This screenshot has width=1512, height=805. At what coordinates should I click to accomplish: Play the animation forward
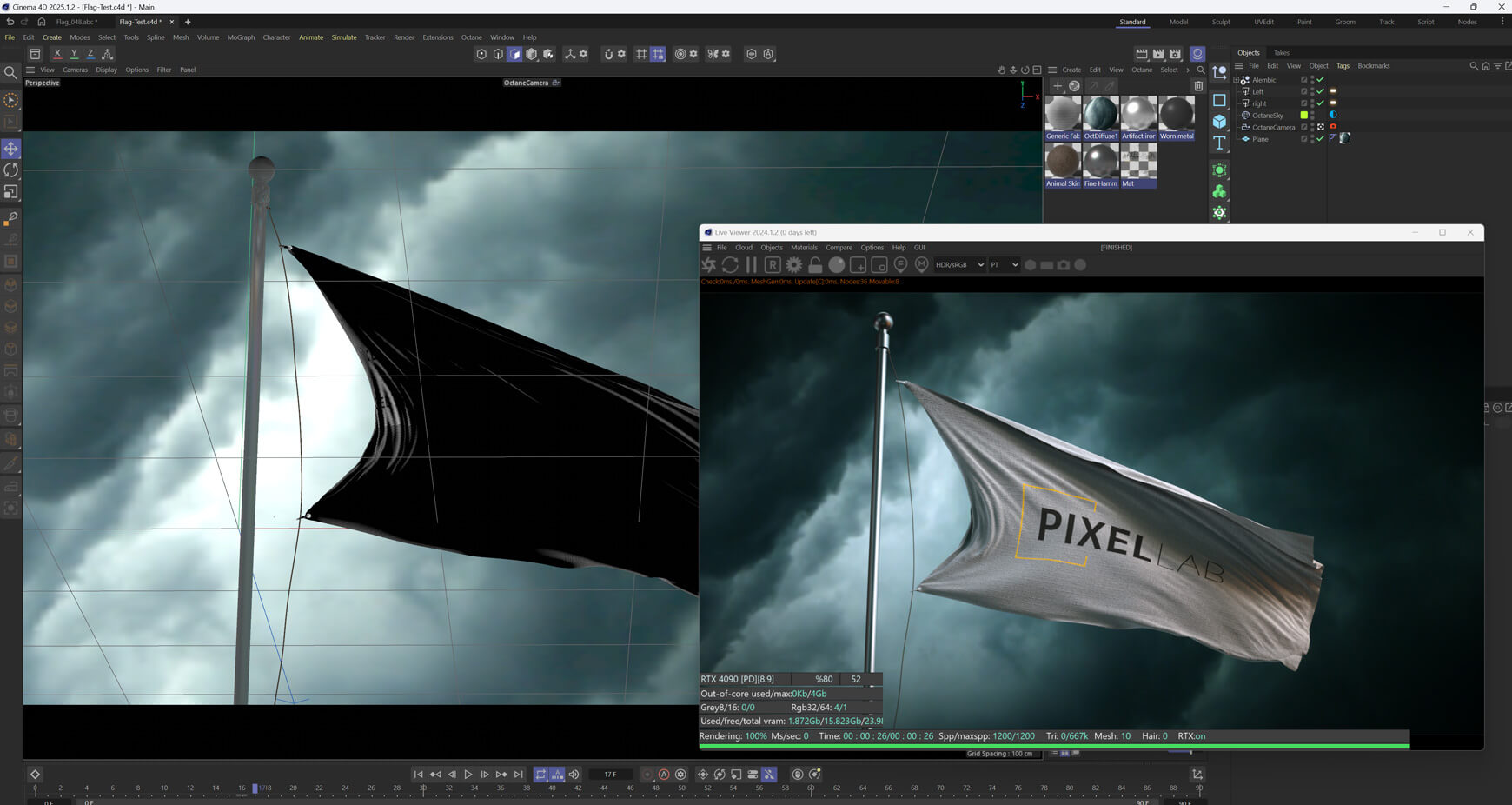(468, 775)
